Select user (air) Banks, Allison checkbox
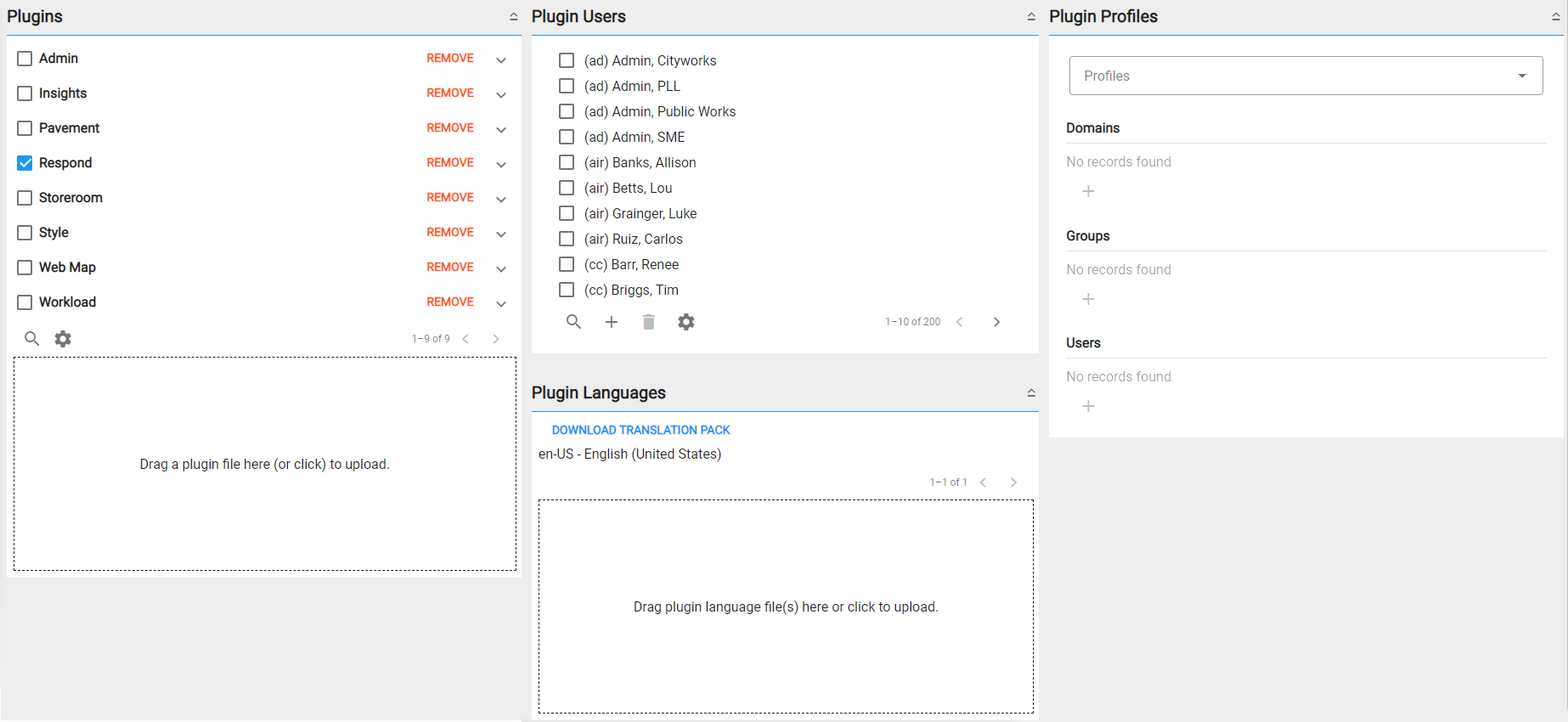 tap(567, 162)
